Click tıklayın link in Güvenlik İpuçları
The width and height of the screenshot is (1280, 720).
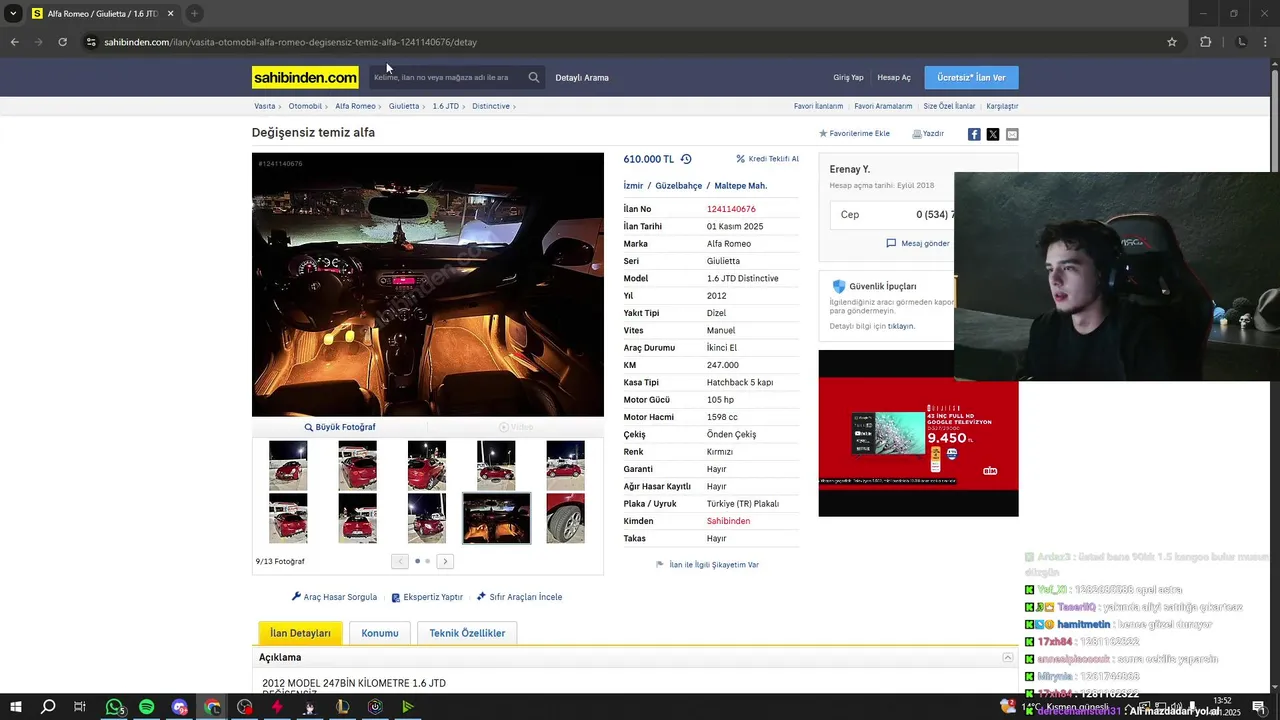pos(900,326)
